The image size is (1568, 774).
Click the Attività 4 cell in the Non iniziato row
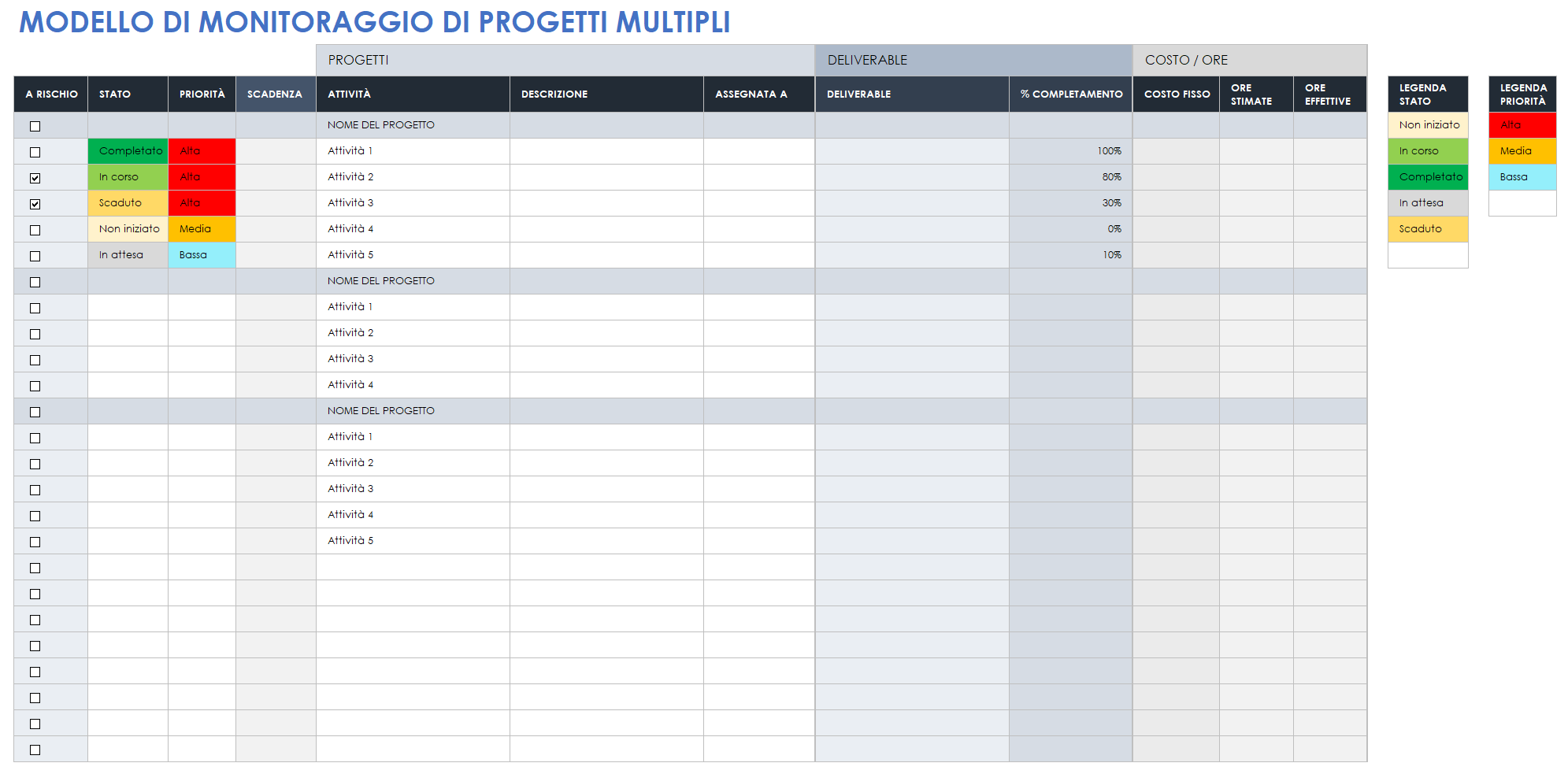point(413,229)
